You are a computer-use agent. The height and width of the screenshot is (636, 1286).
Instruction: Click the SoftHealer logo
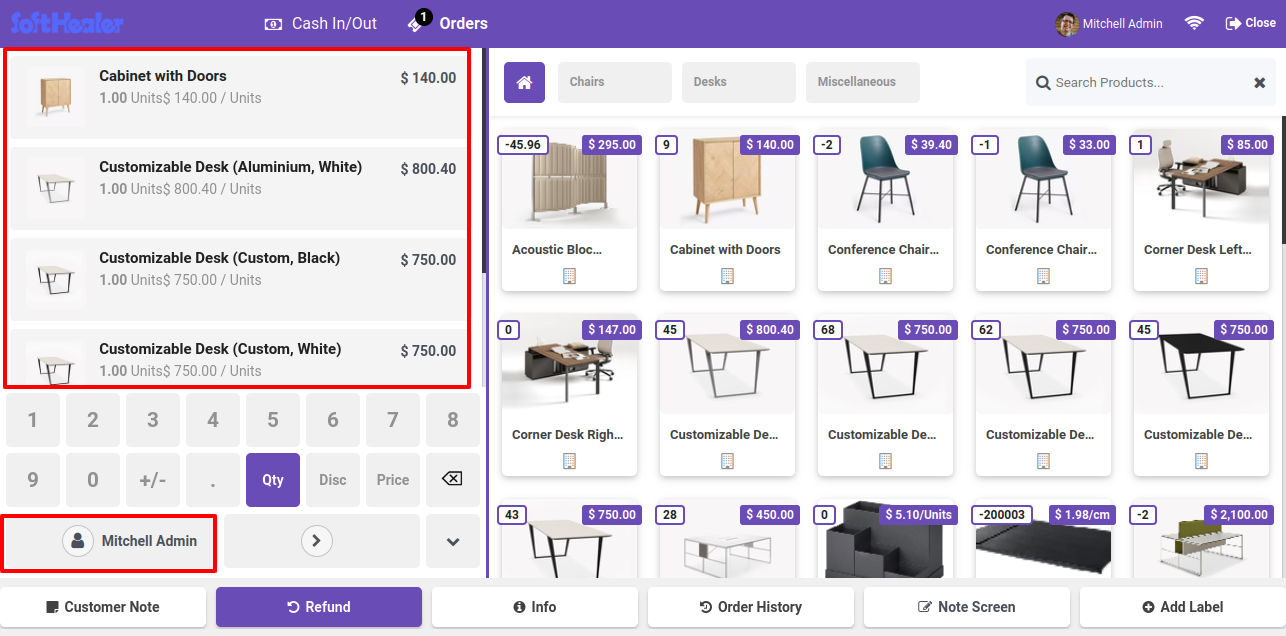tap(67, 23)
